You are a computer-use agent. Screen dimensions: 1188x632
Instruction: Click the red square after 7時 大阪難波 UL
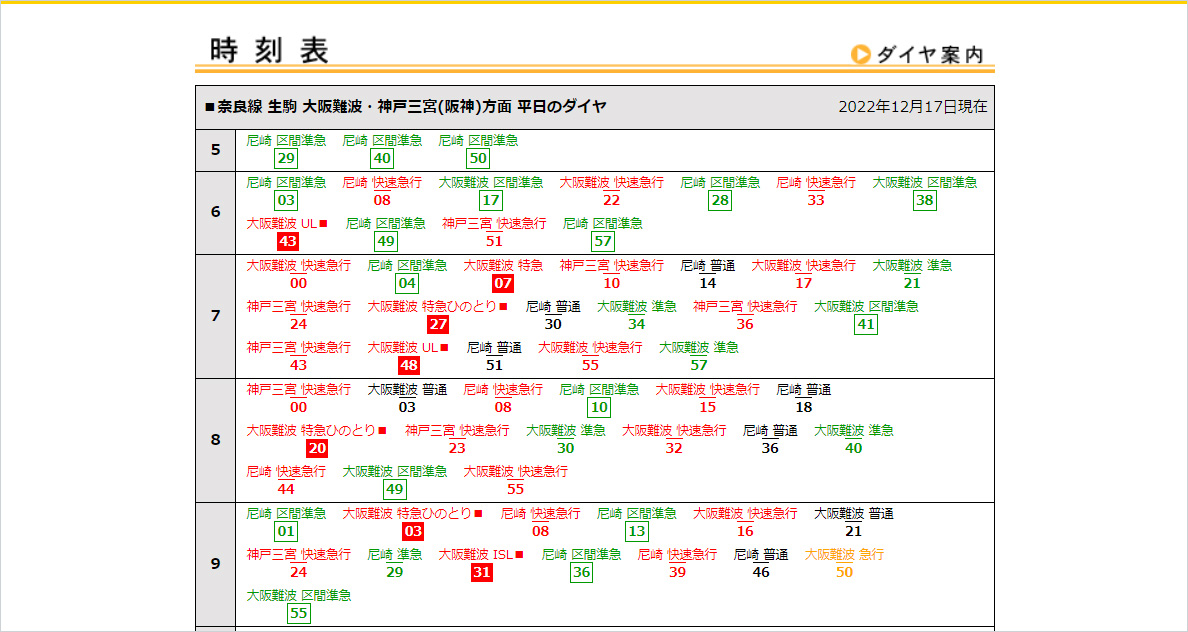coord(444,348)
